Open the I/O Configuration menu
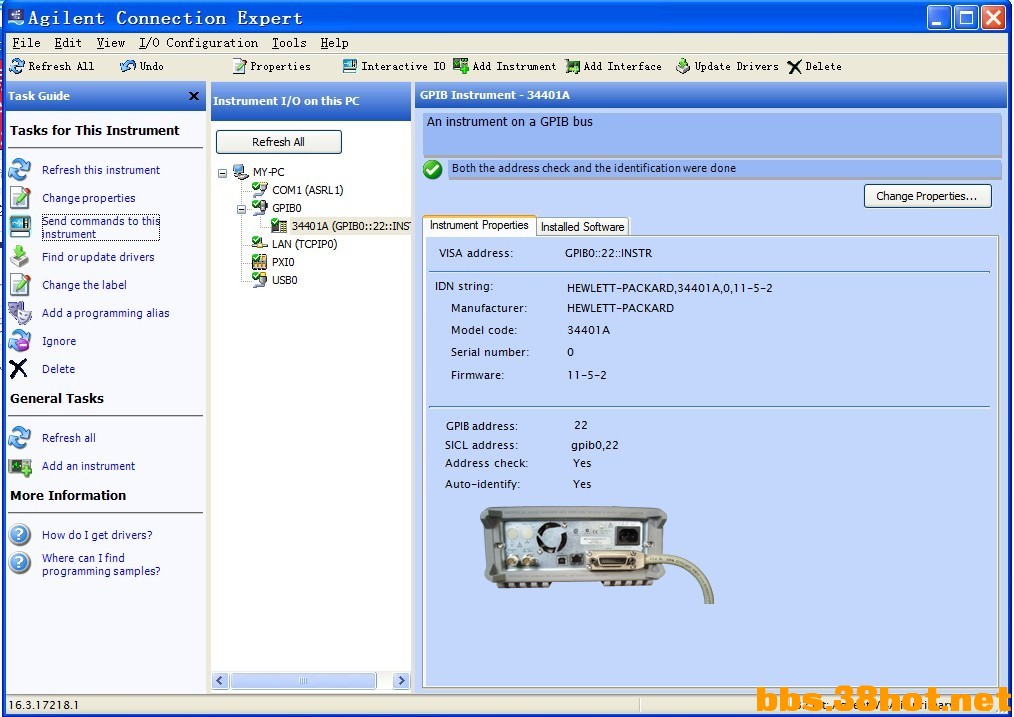This screenshot has width=1014, height=717. pos(199,43)
